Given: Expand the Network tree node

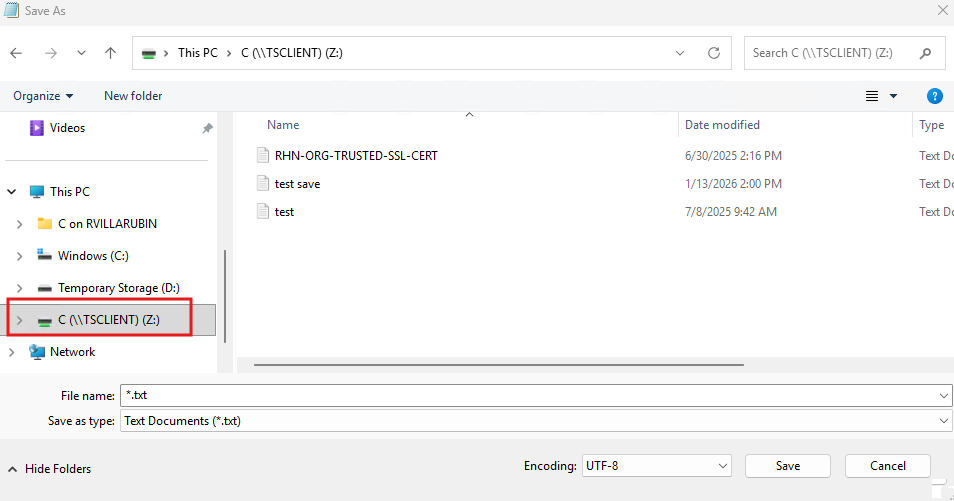Looking at the screenshot, I should click(12, 352).
